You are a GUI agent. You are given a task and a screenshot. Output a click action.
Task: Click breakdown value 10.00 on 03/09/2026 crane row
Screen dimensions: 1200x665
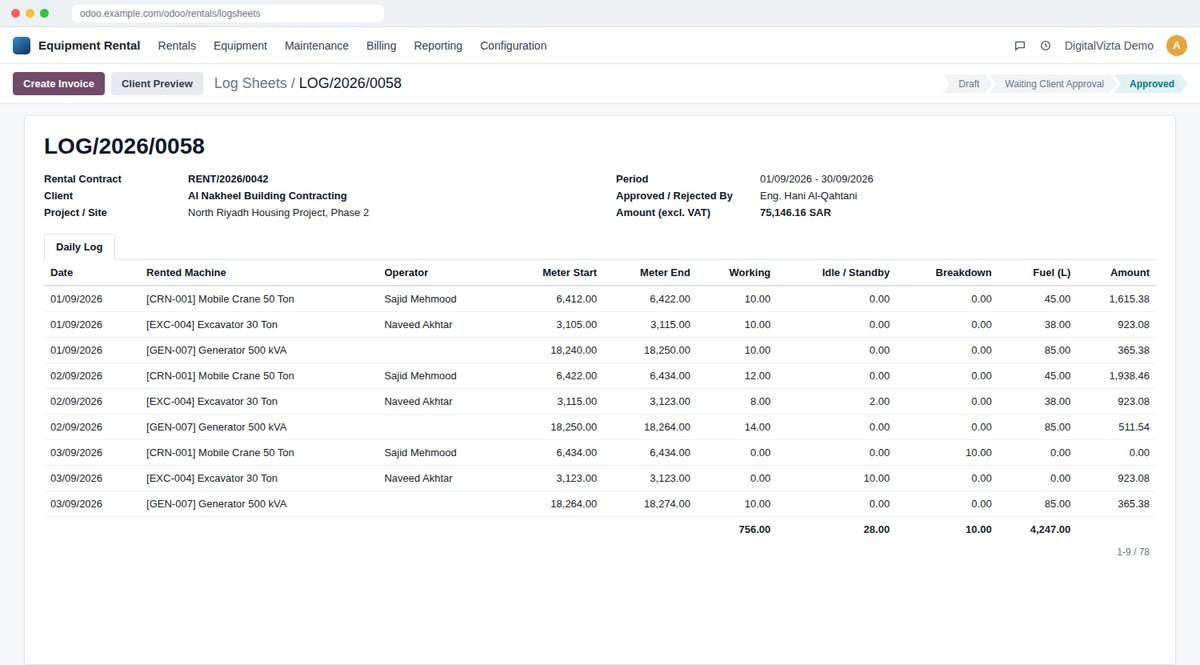click(978, 453)
